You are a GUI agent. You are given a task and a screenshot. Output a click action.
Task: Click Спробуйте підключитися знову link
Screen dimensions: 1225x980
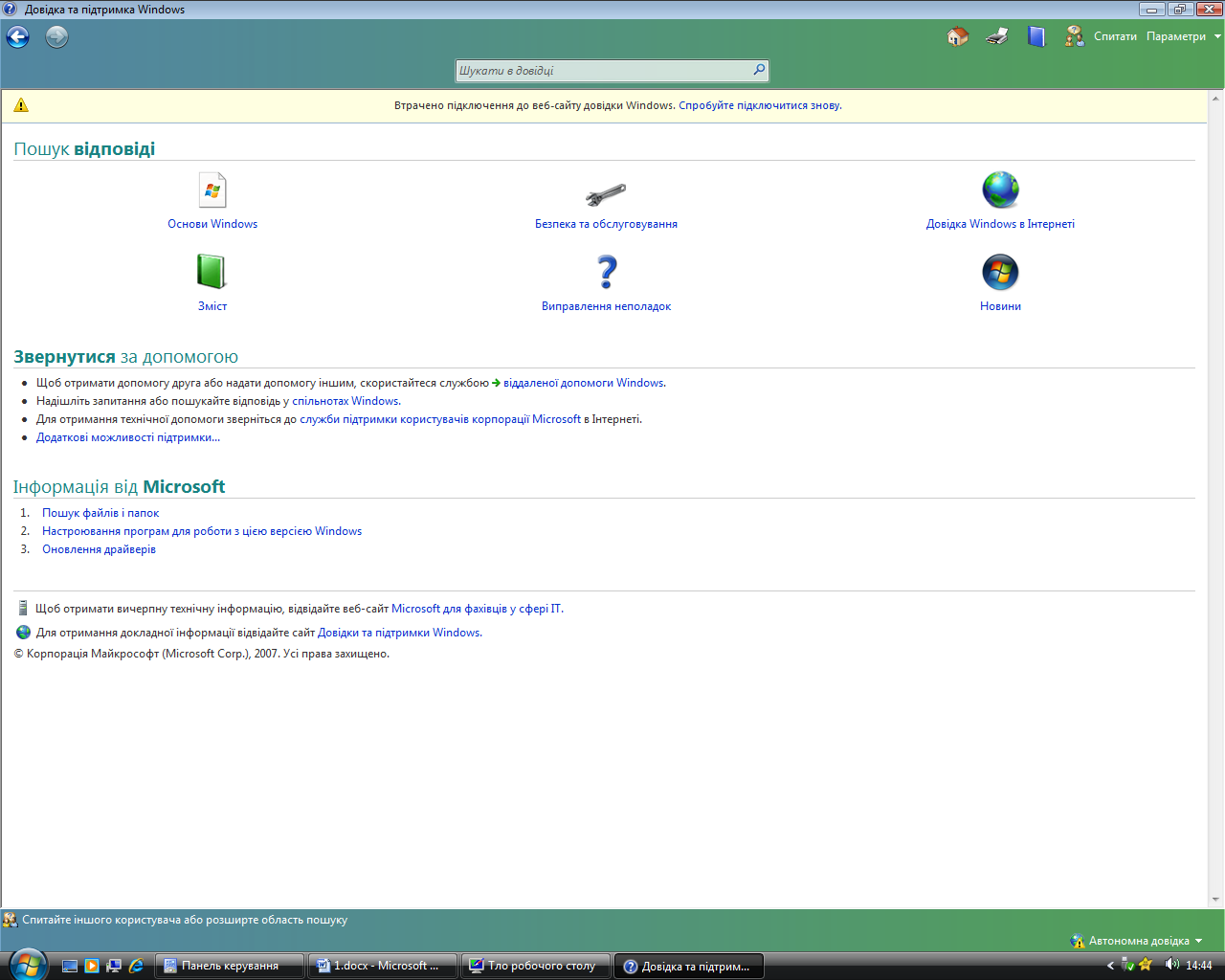pyautogui.click(x=760, y=105)
